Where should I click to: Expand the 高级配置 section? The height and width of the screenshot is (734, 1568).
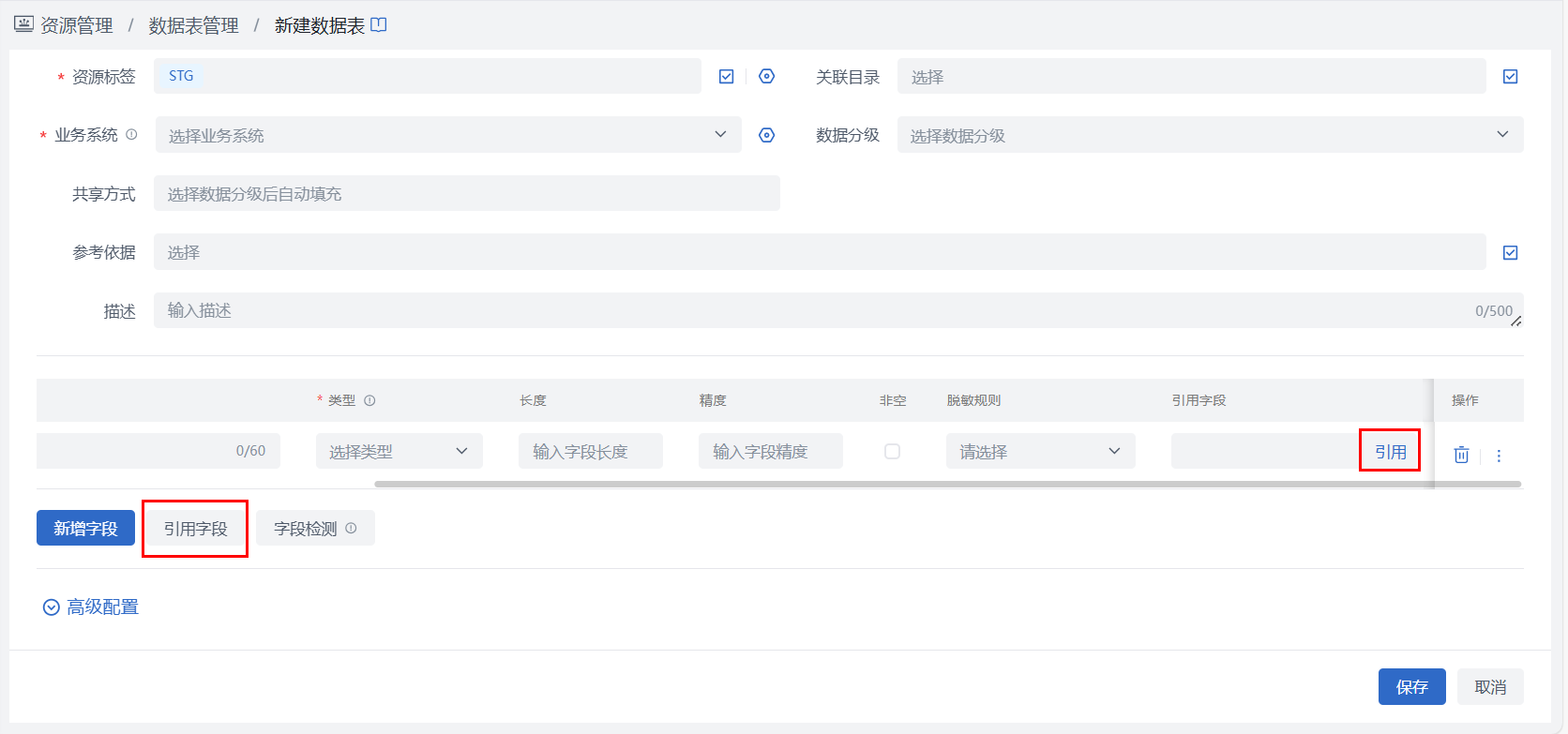click(91, 607)
